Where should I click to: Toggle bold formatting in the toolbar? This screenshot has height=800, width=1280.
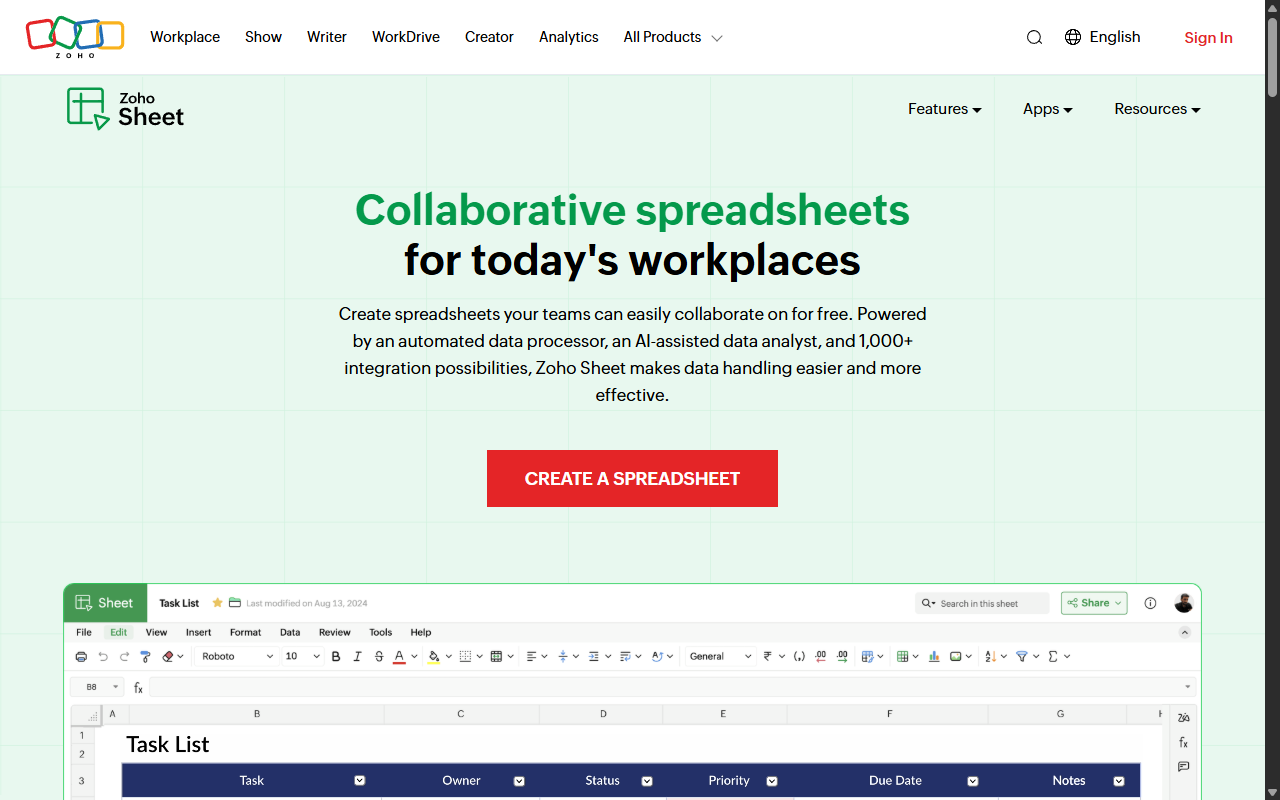[336, 656]
